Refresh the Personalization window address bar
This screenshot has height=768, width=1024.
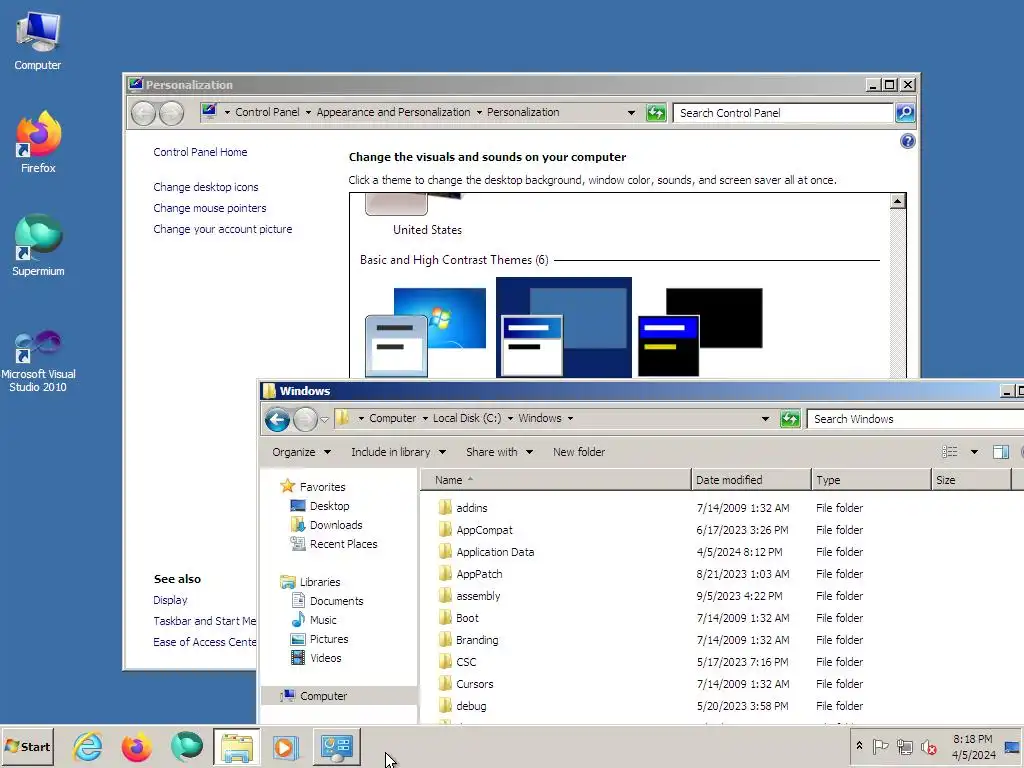click(x=656, y=112)
